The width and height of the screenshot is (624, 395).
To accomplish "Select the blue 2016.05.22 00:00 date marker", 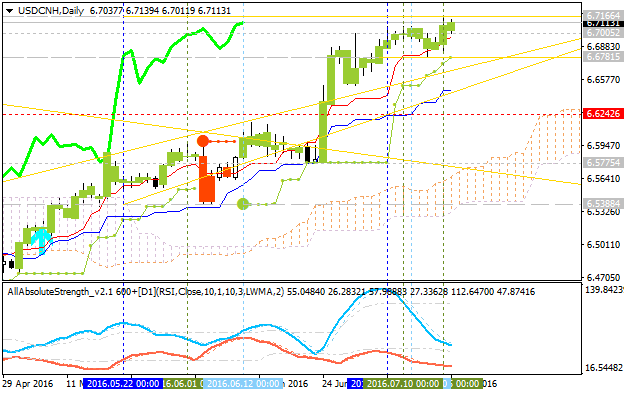I will 123,384.
